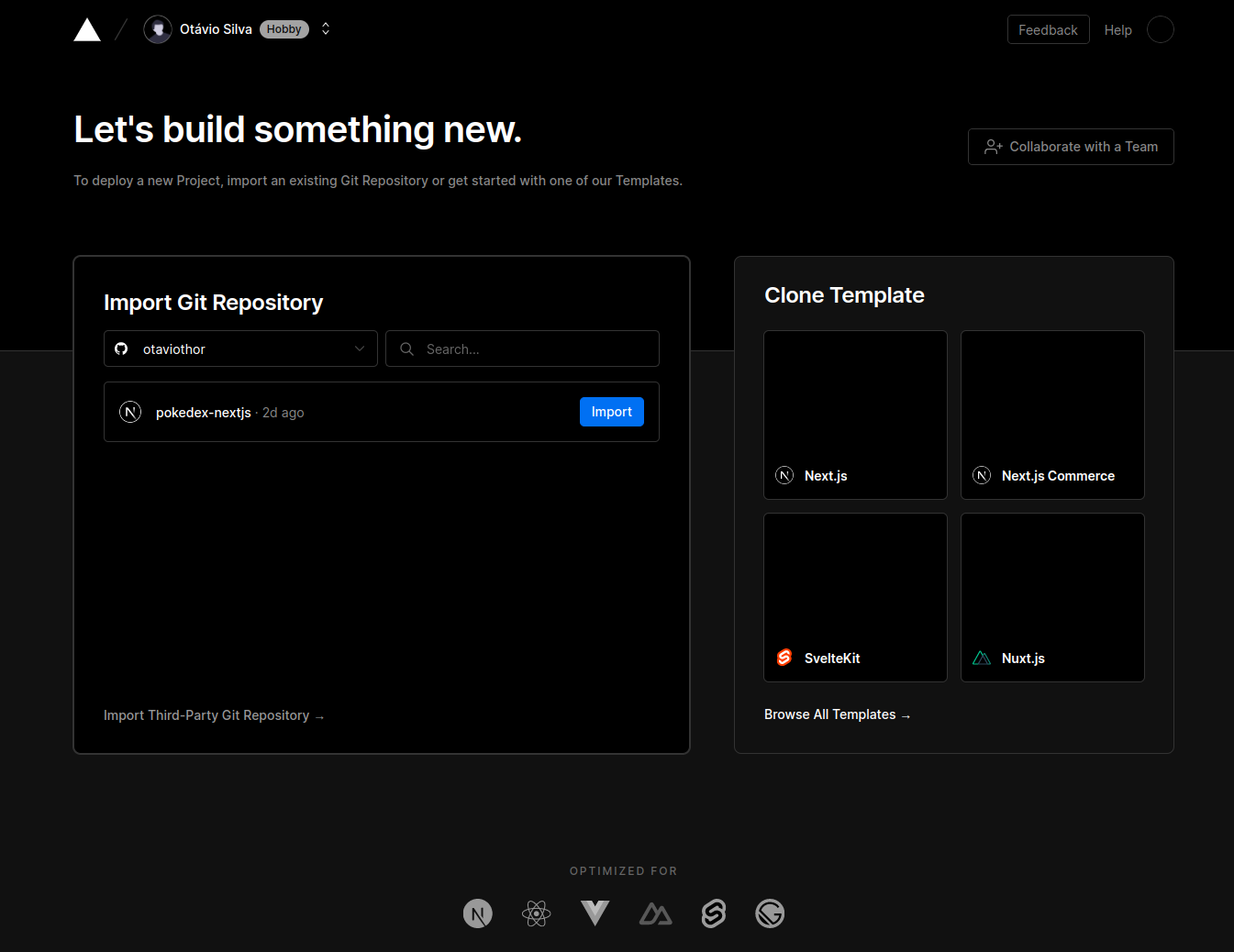Click Collaborate with a Team button
Viewport: 1234px width, 952px height.
1071,147
